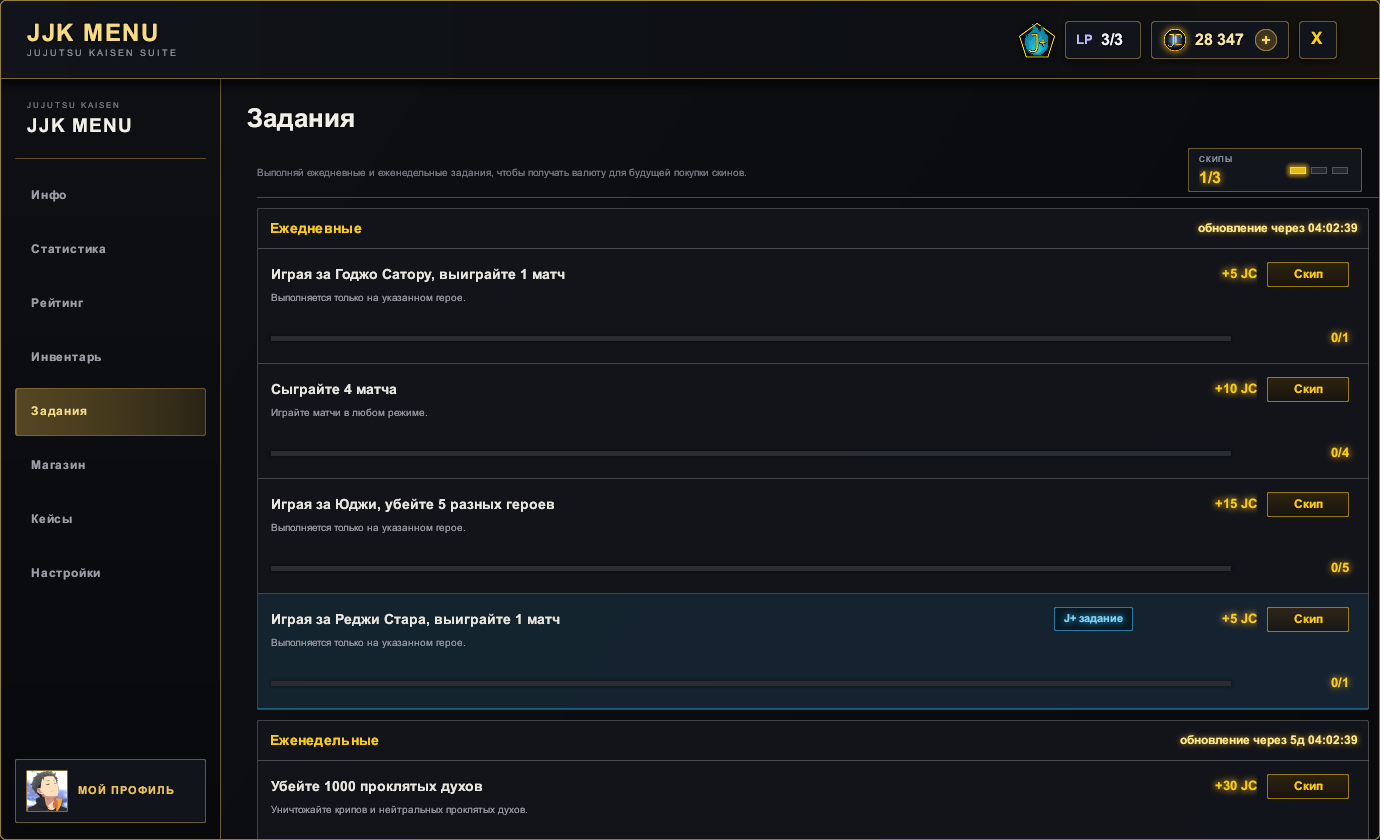Skip the Сыграйте 4 матча task
1380x840 pixels.
(x=1308, y=389)
